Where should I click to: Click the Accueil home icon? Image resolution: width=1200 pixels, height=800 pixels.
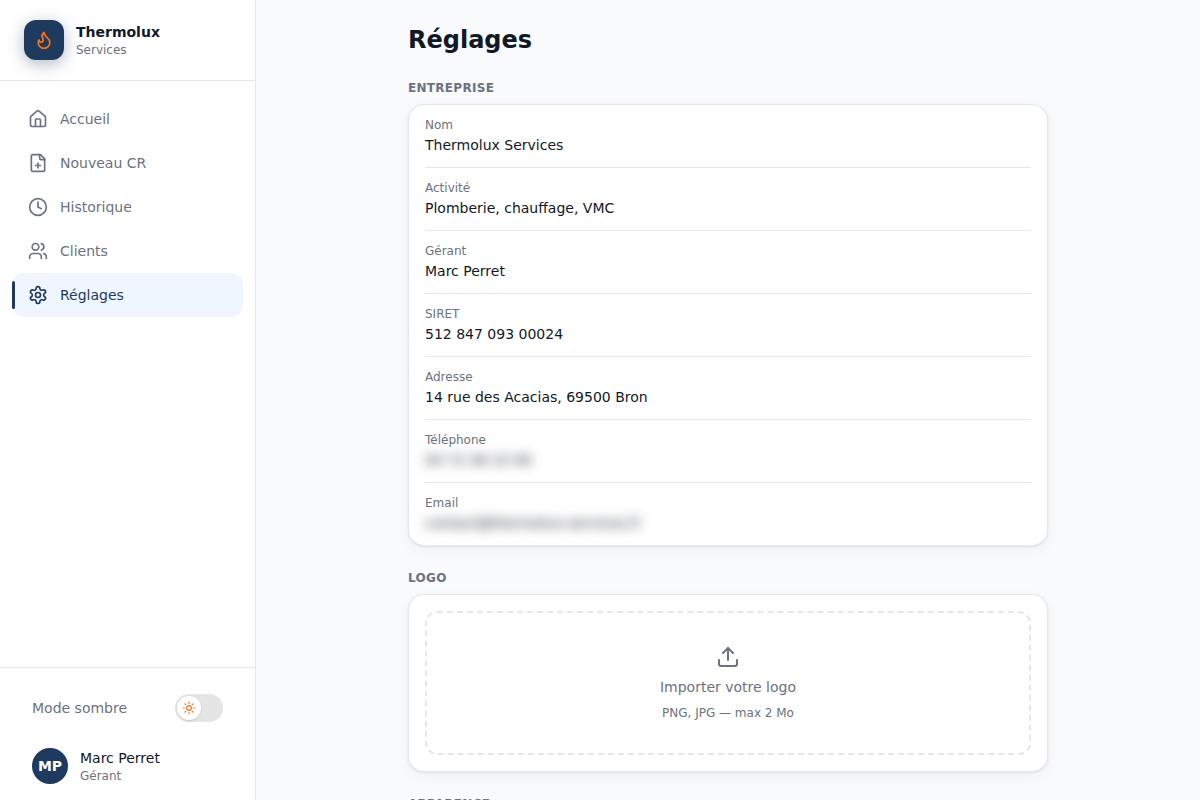pyautogui.click(x=38, y=119)
